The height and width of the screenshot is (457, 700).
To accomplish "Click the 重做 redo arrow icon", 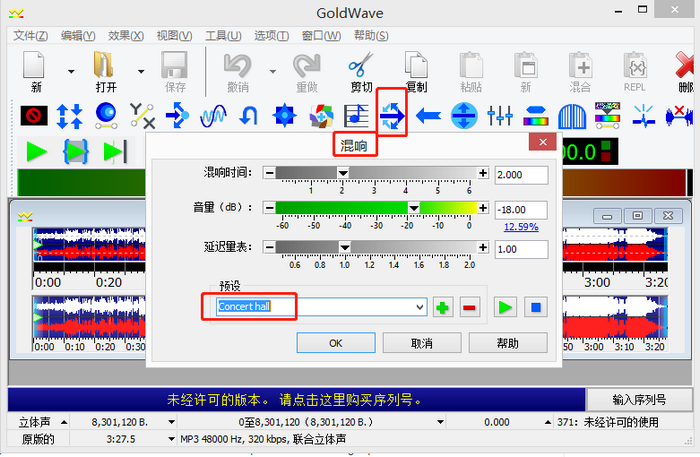I will [307, 66].
